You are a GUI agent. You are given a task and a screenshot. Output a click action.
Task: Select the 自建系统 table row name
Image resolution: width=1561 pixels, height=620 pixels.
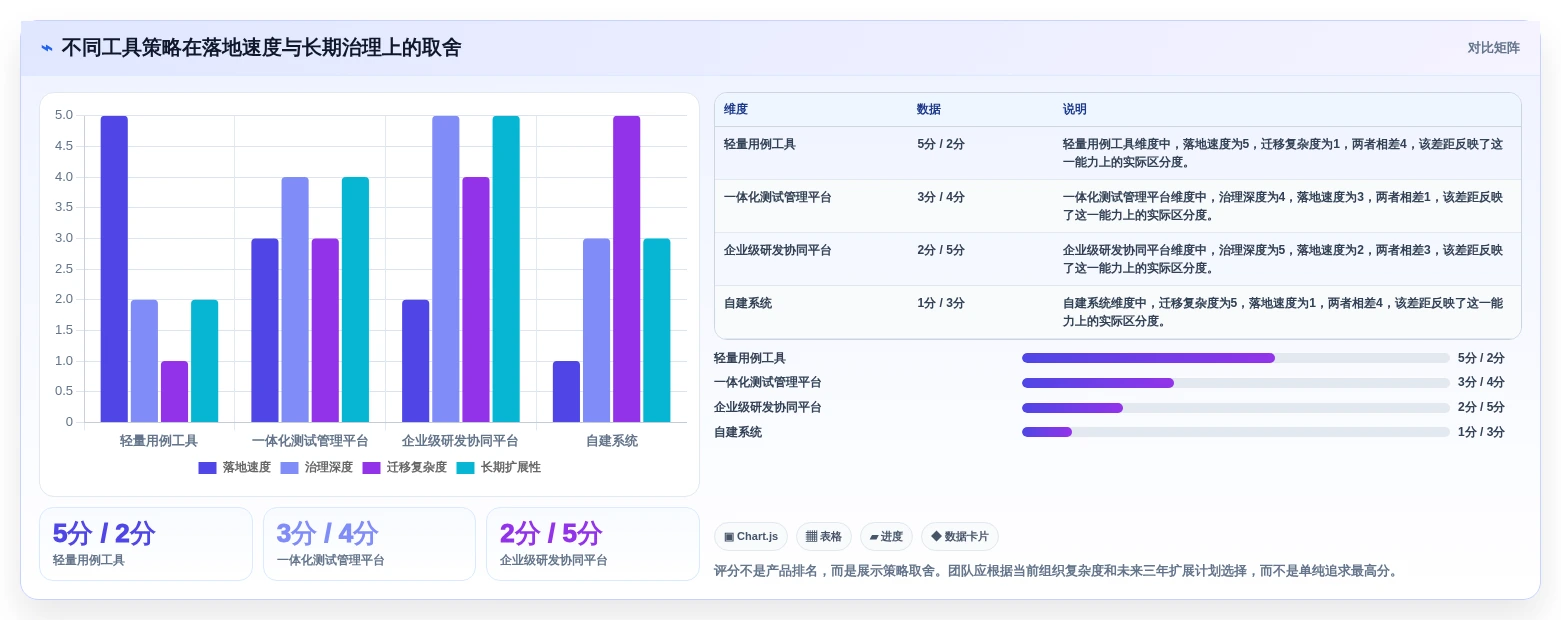[x=748, y=304]
